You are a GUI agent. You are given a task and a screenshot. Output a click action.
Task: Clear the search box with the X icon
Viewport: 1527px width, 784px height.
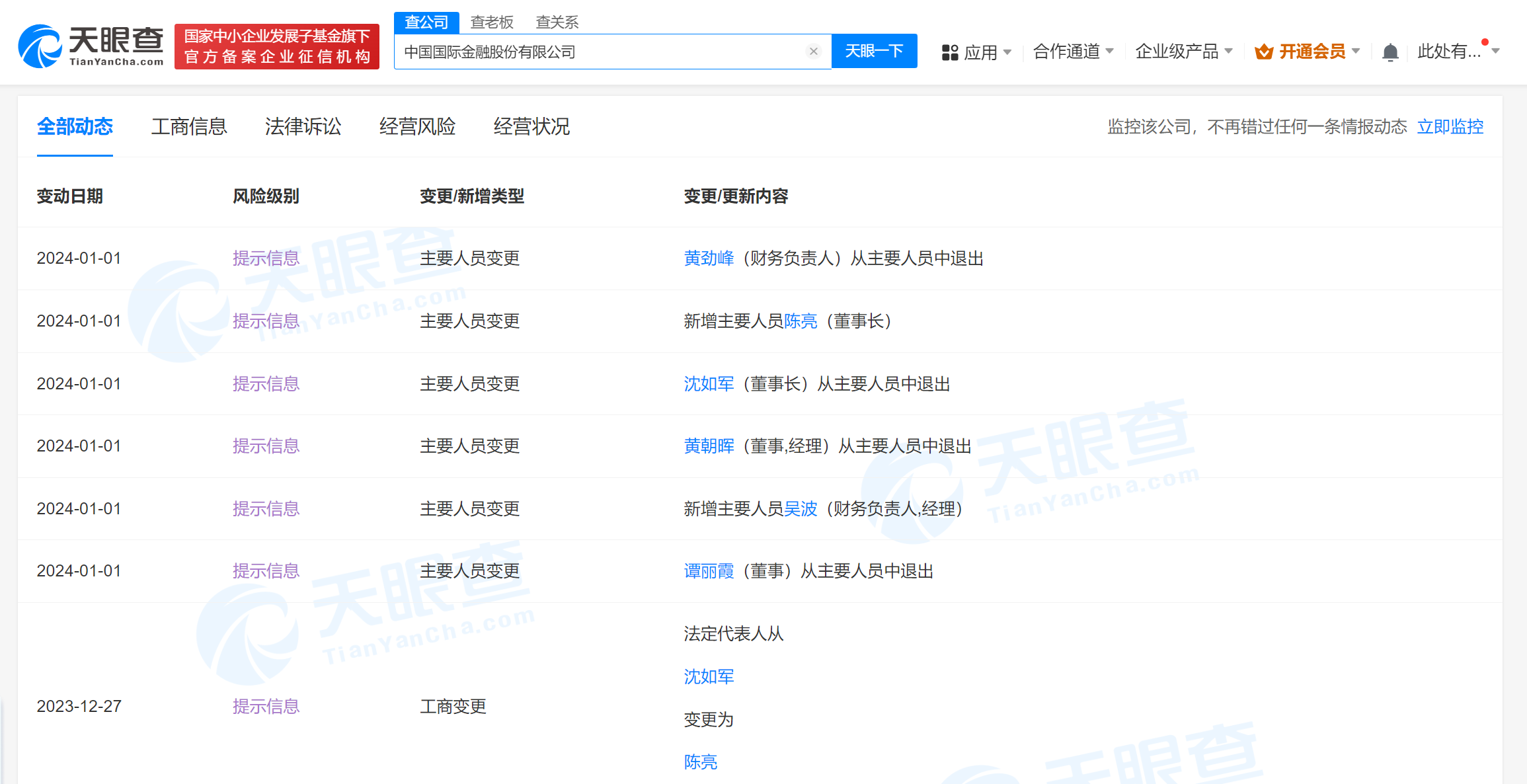813,51
